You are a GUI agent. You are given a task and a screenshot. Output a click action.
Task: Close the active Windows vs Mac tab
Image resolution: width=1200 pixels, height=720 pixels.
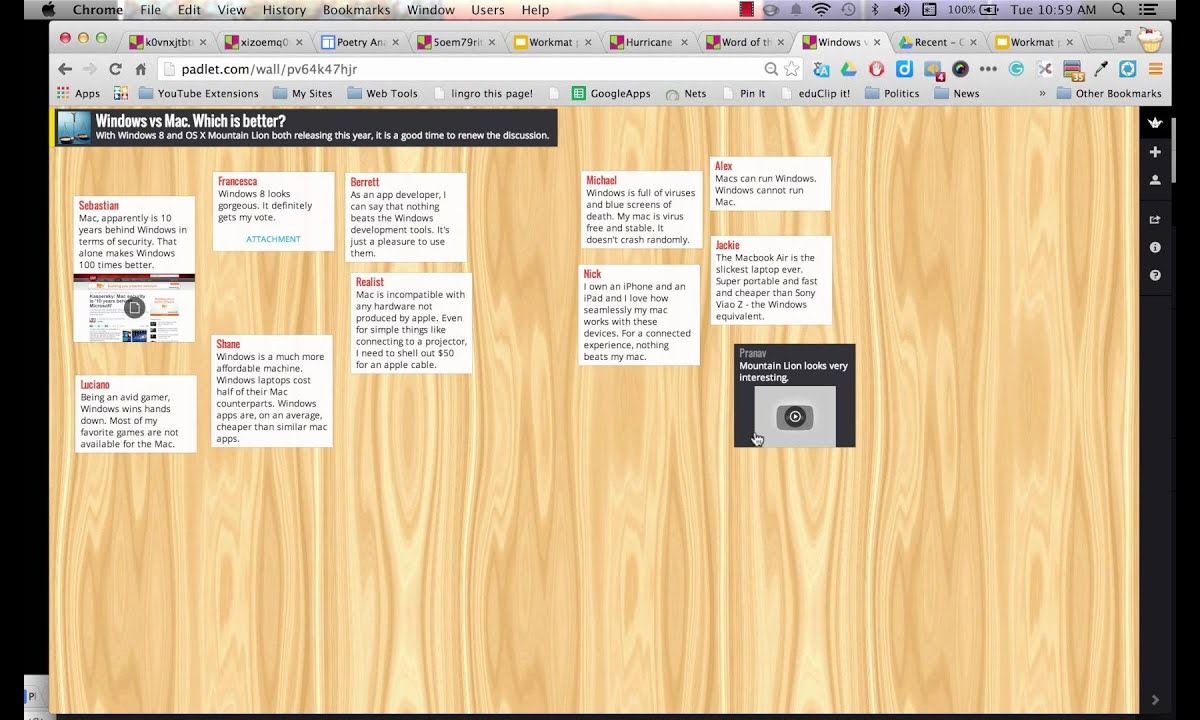876,42
